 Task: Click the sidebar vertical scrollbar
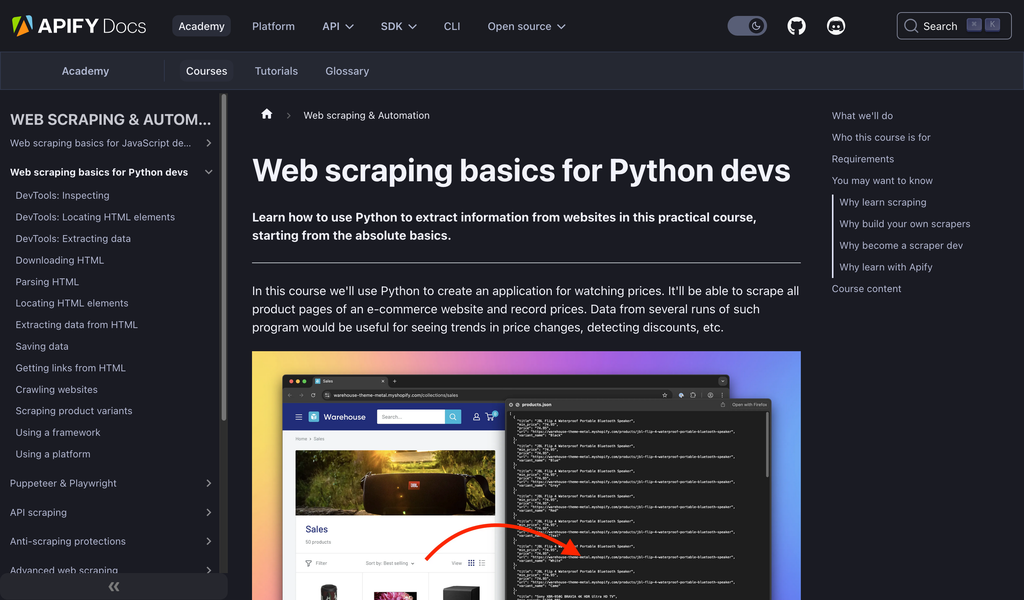pos(224,258)
